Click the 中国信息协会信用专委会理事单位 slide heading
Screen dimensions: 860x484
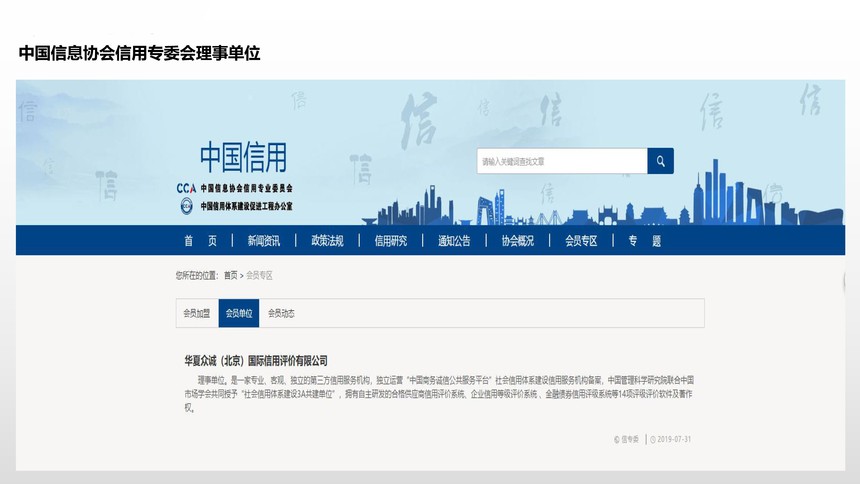coord(139,53)
